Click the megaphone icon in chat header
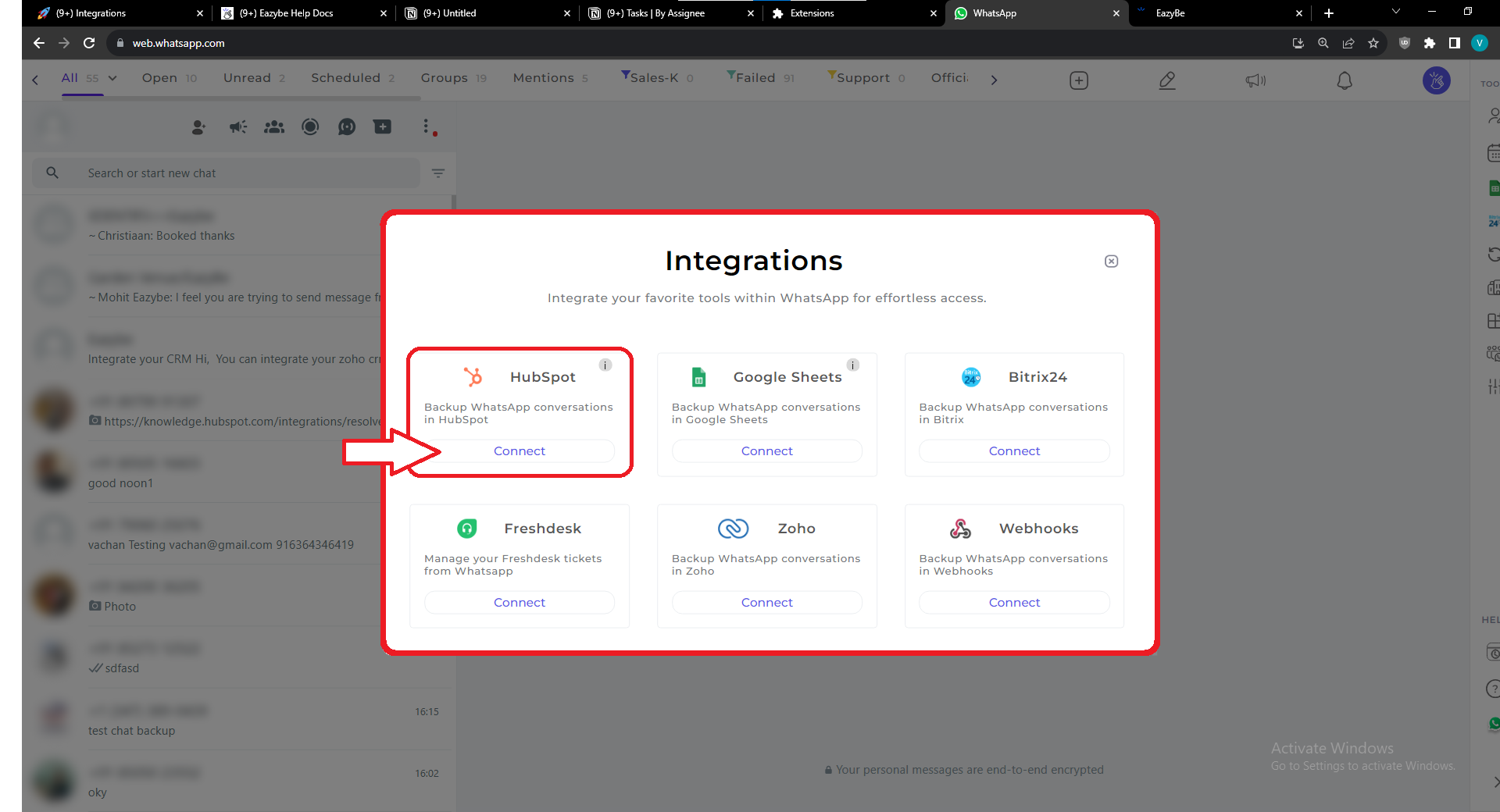The image size is (1500, 812). (x=237, y=127)
